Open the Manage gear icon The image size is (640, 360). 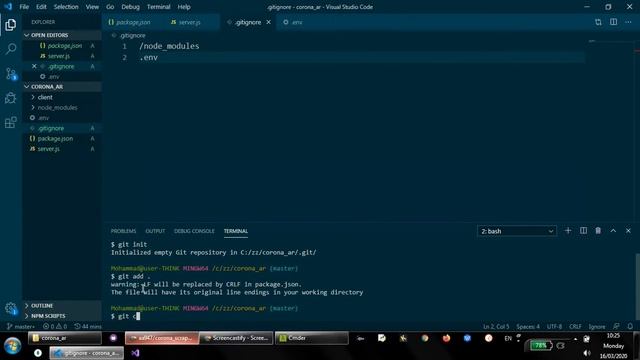[x=11, y=308]
